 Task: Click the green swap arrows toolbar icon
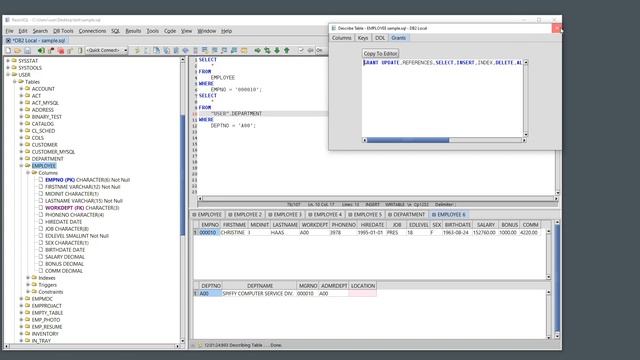tap(267, 51)
